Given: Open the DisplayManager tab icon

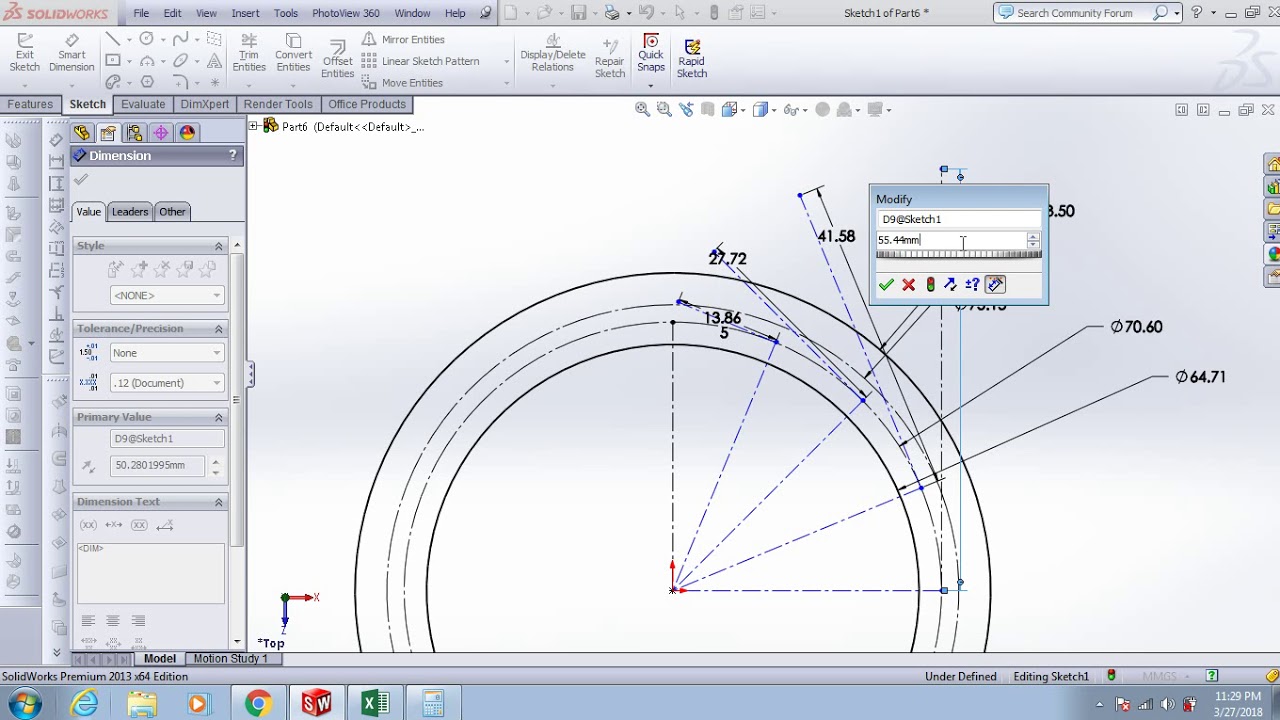Looking at the screenshot, I should 187,133.
